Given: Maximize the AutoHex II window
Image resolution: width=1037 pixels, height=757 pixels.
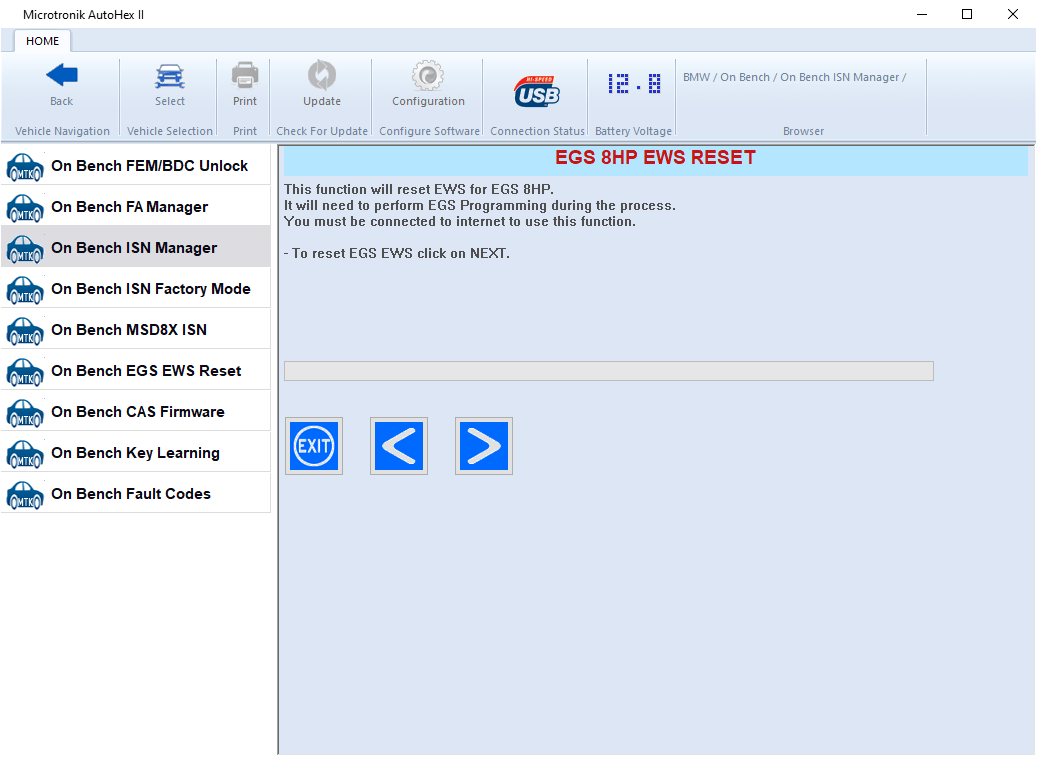Looking at the screenshot, I should click(x=967, y=14).
